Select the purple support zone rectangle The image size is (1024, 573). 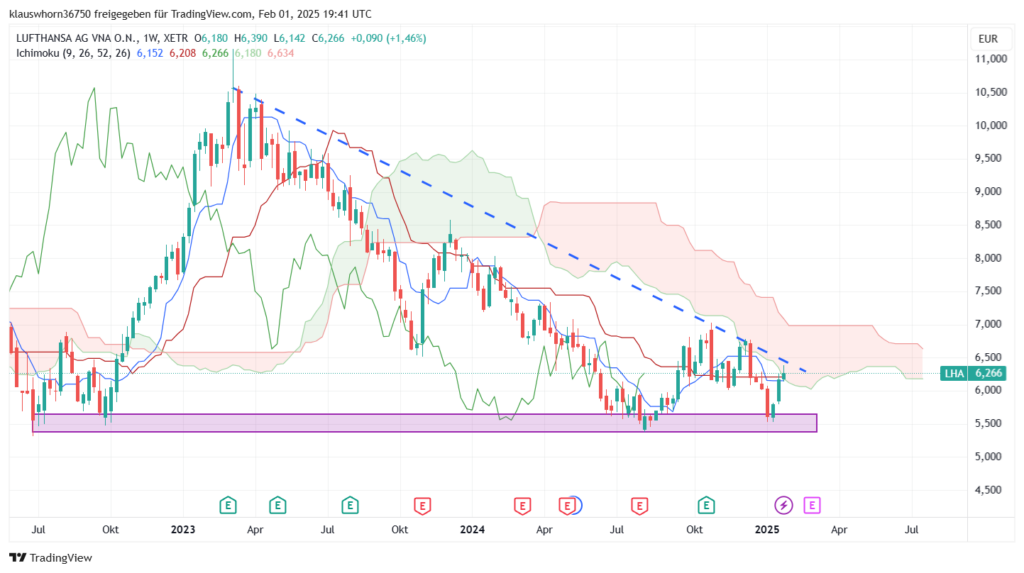pyautogui.click(x=424, y=423)
